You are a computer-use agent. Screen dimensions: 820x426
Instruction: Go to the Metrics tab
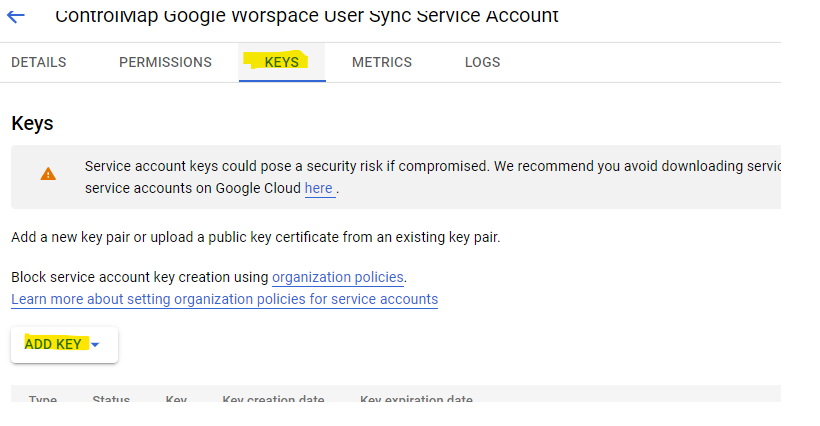click(382, 62)
